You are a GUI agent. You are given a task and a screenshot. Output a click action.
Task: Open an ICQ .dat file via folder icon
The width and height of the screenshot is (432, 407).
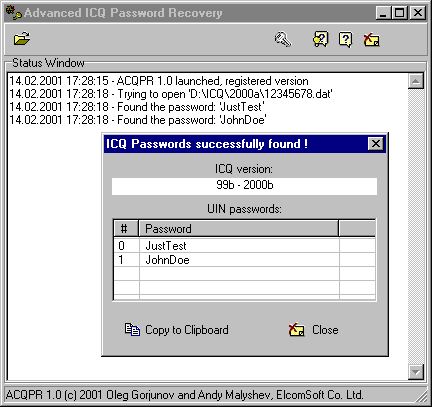point(22,39)
